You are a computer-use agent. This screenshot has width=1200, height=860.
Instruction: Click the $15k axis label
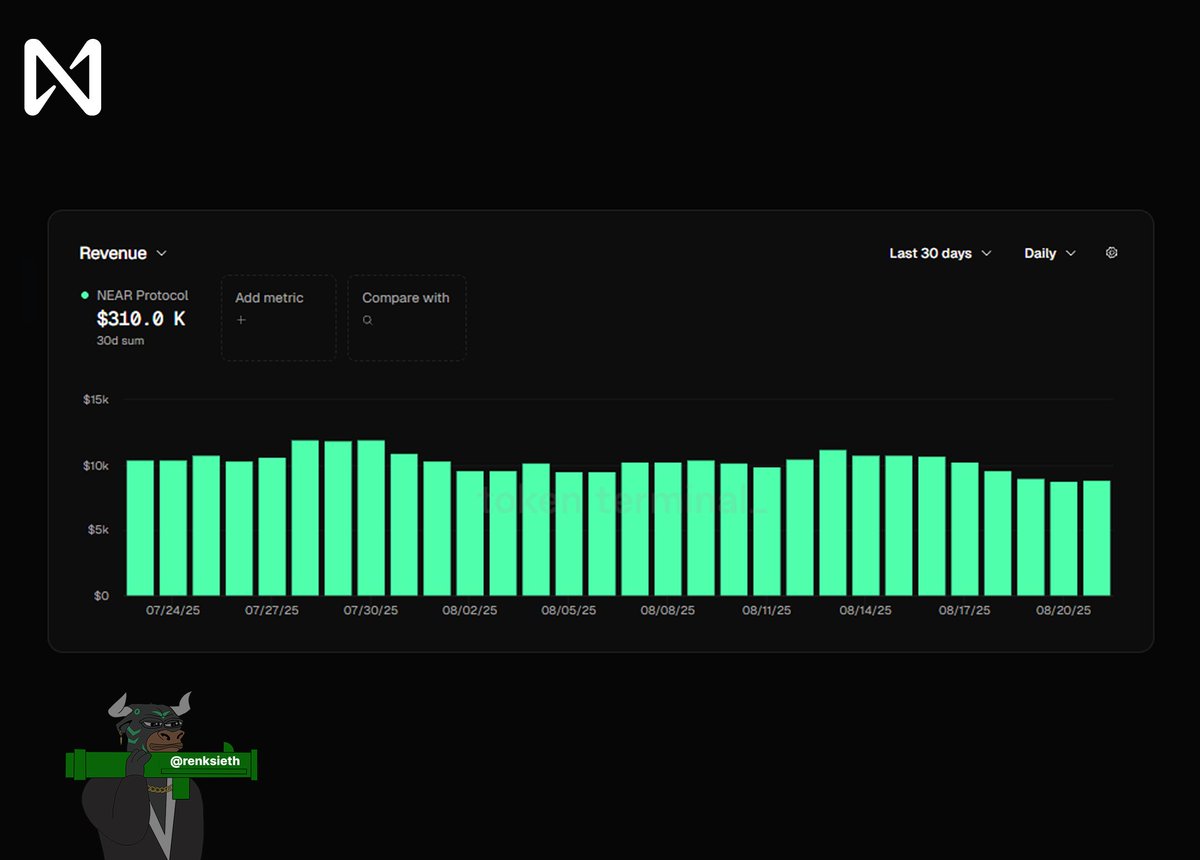click(96, 400)
